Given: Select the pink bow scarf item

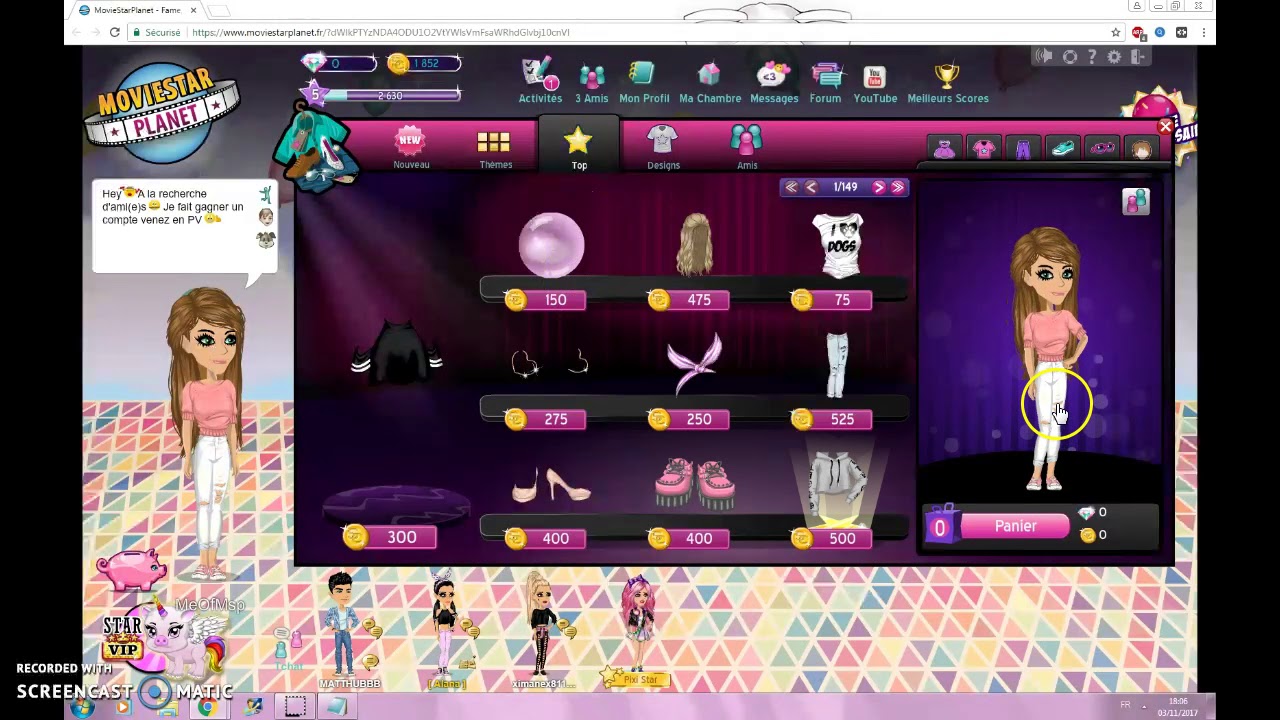Looking at the screenshot, I should 695,364.
